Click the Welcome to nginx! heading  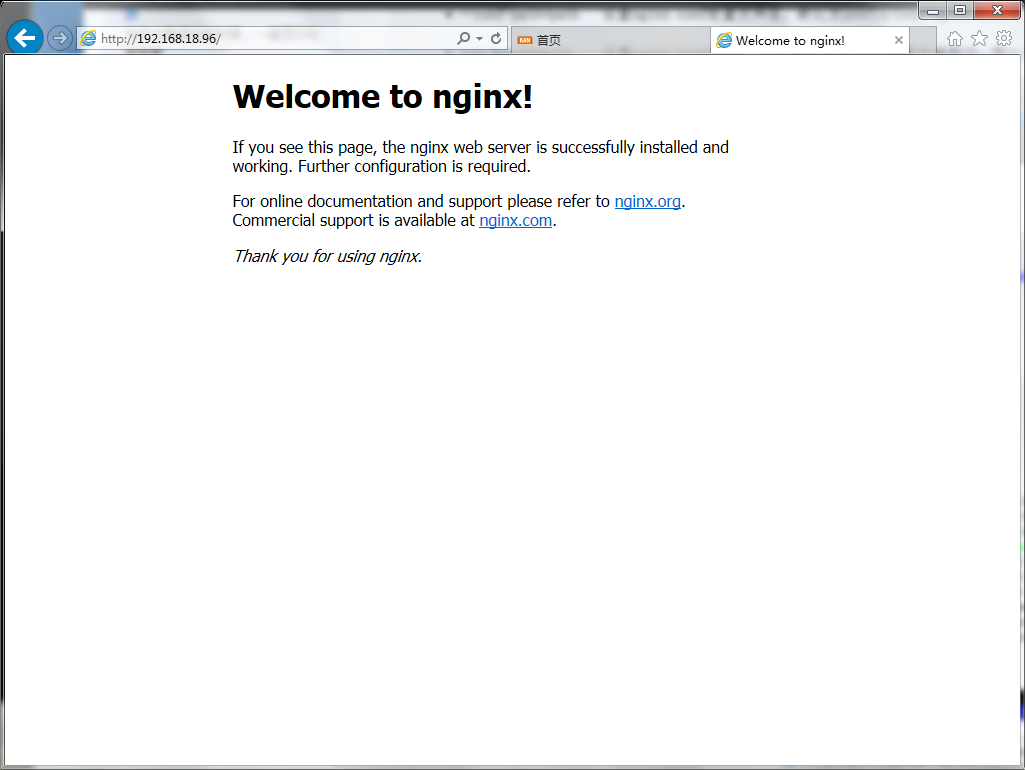tap(382, 97)
